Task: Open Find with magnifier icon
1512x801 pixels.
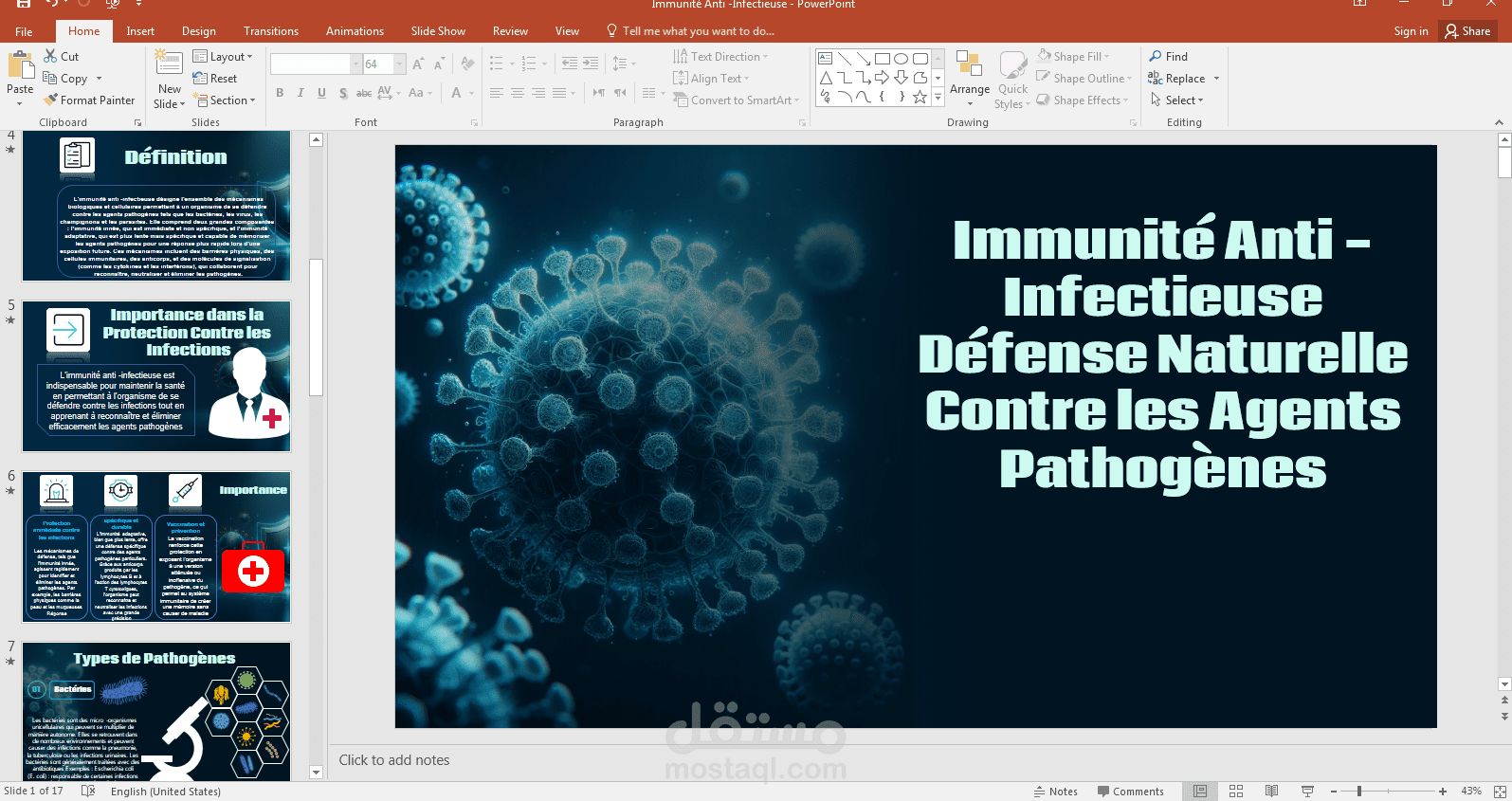Action: pyautogui.click(x=1168, y=57)
